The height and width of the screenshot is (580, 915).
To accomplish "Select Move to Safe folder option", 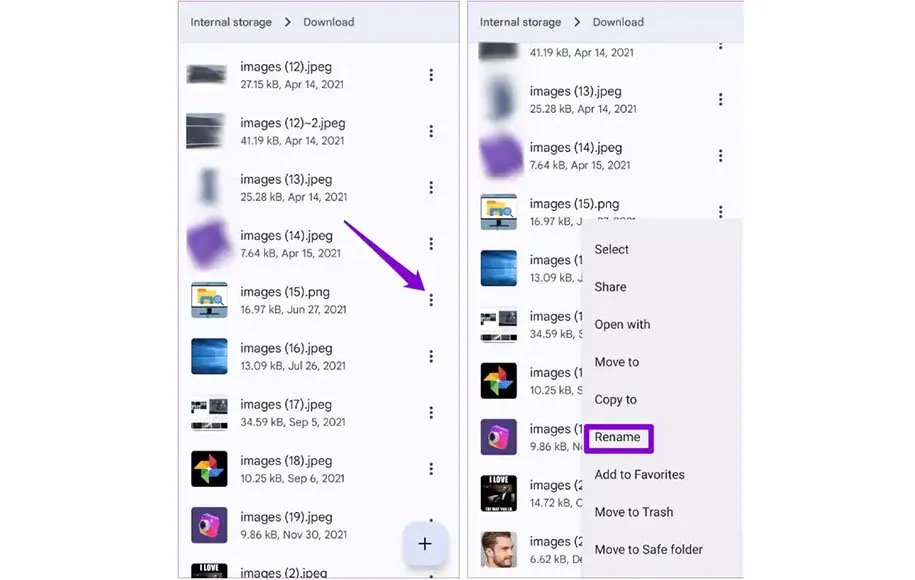I will [648, 549].
